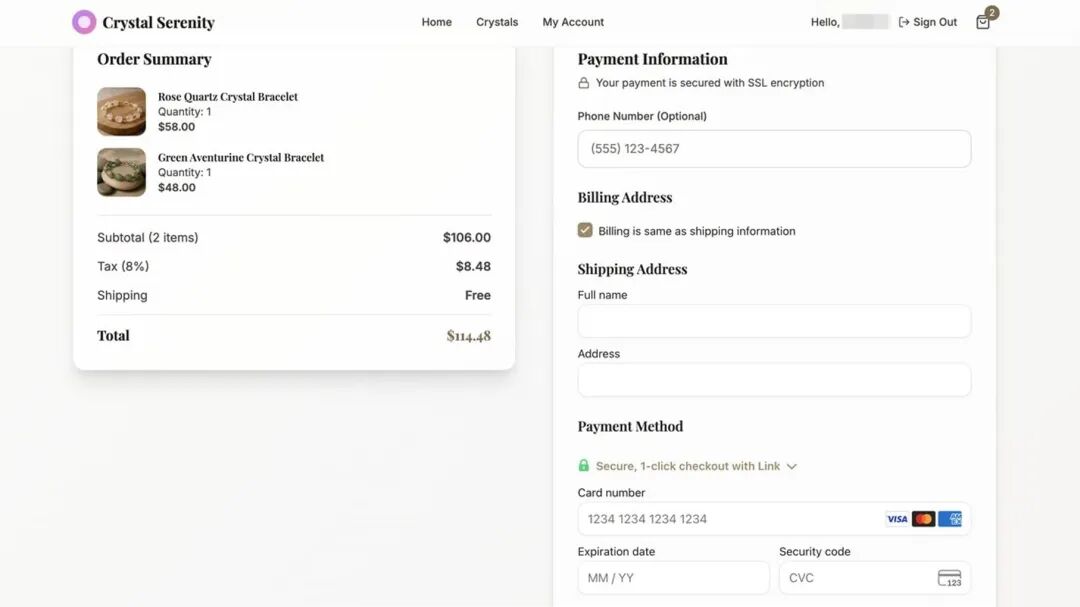
Task: Click the cart badge showing 2
Action: (992, 12)
